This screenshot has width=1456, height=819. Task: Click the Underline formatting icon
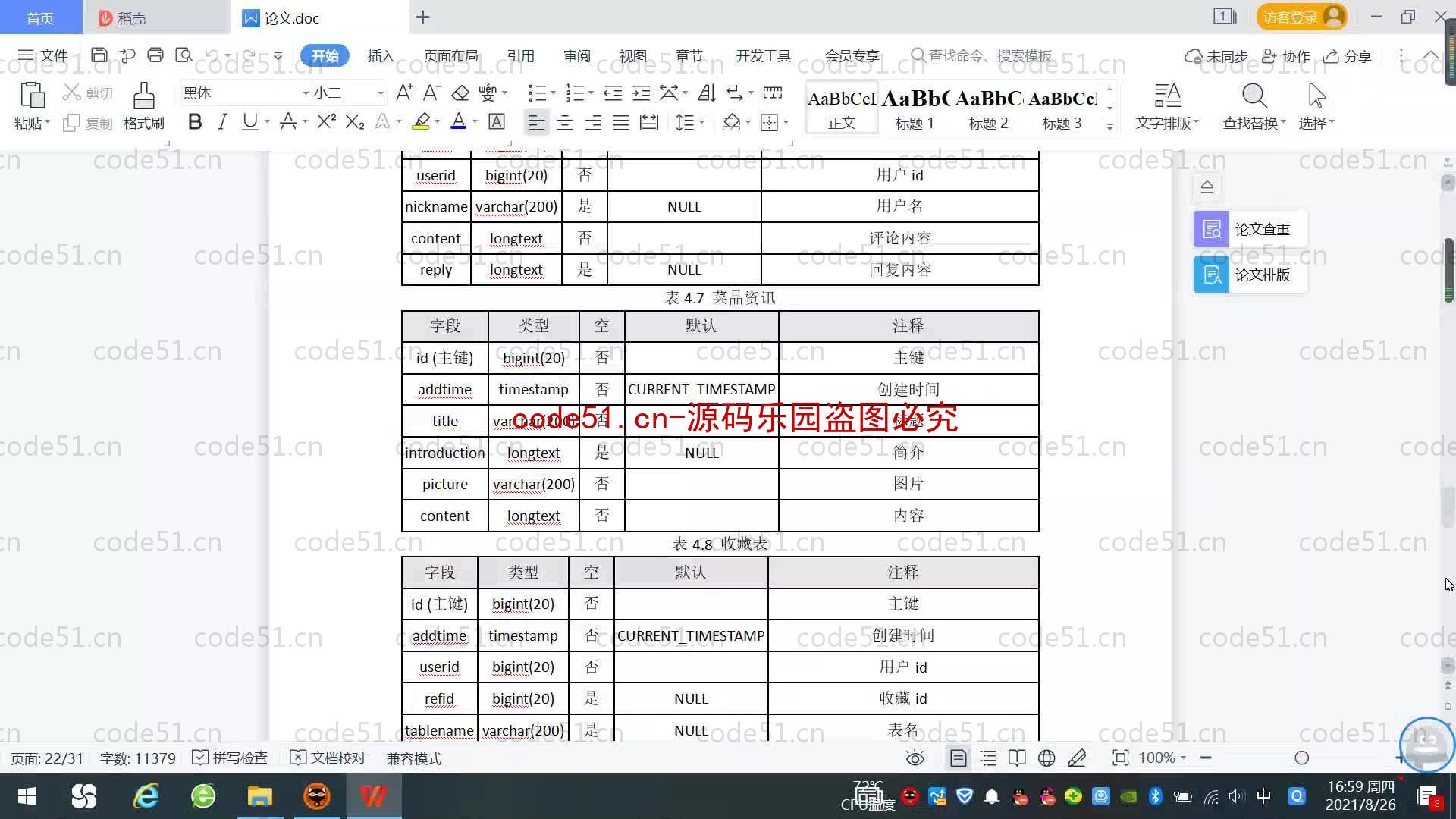click(x=250, y=122)
